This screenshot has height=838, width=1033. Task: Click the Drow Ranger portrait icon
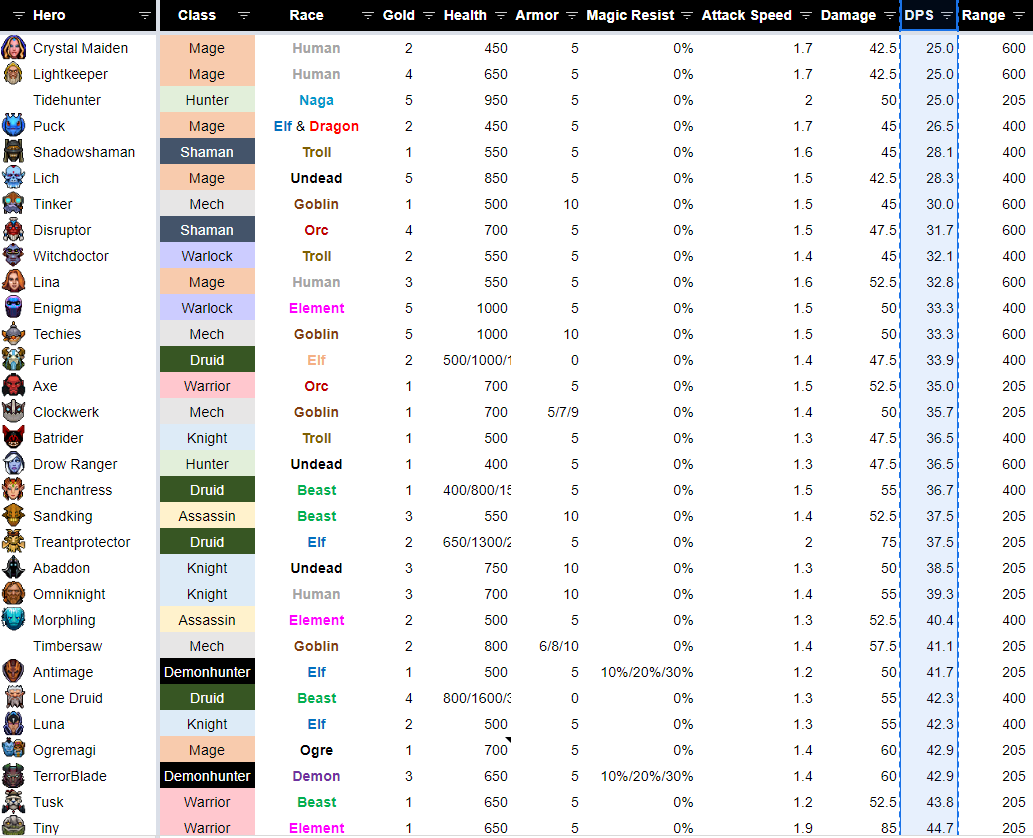[x=13, y=464]
